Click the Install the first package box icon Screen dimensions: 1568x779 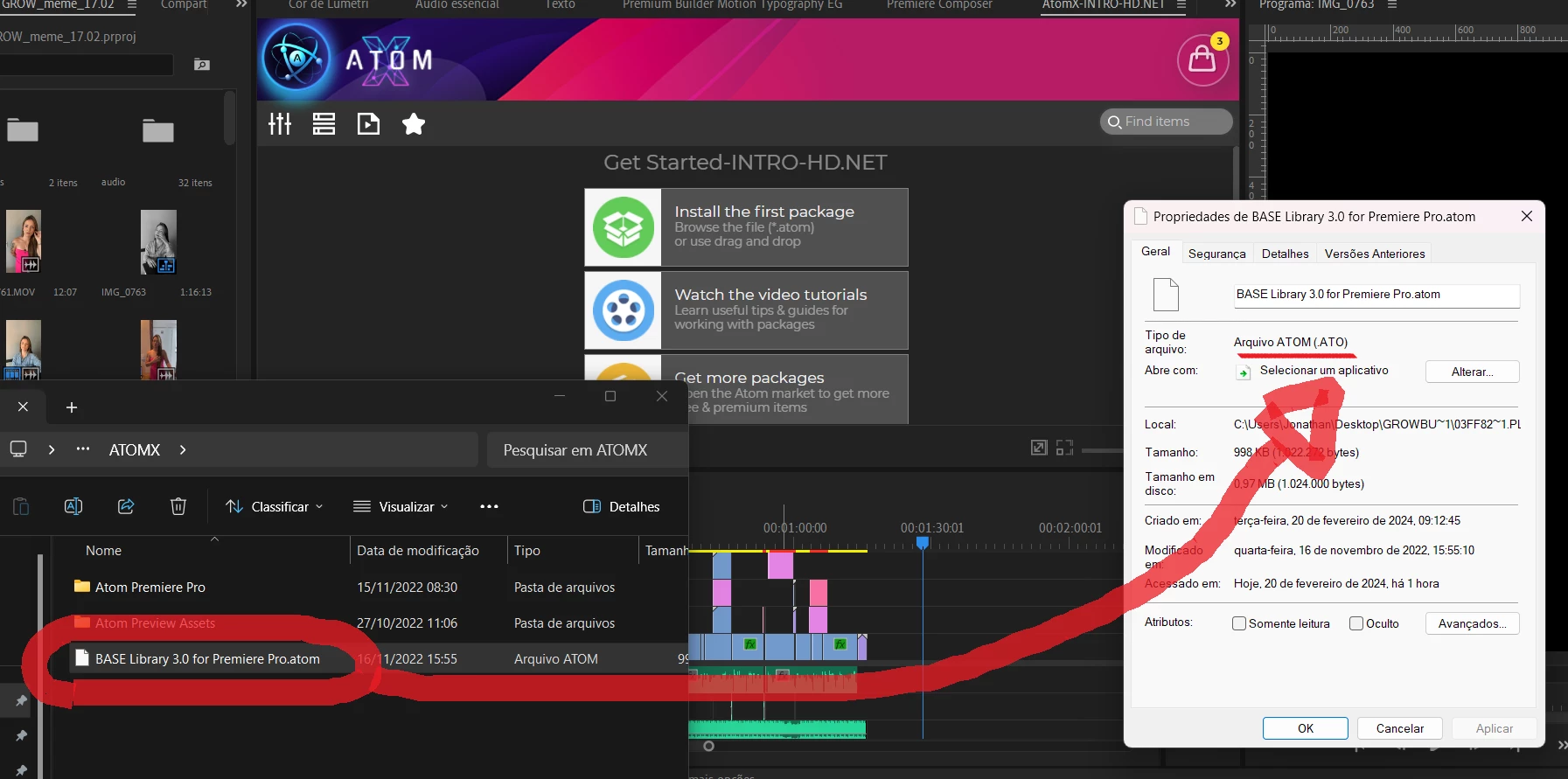point(624,227)
